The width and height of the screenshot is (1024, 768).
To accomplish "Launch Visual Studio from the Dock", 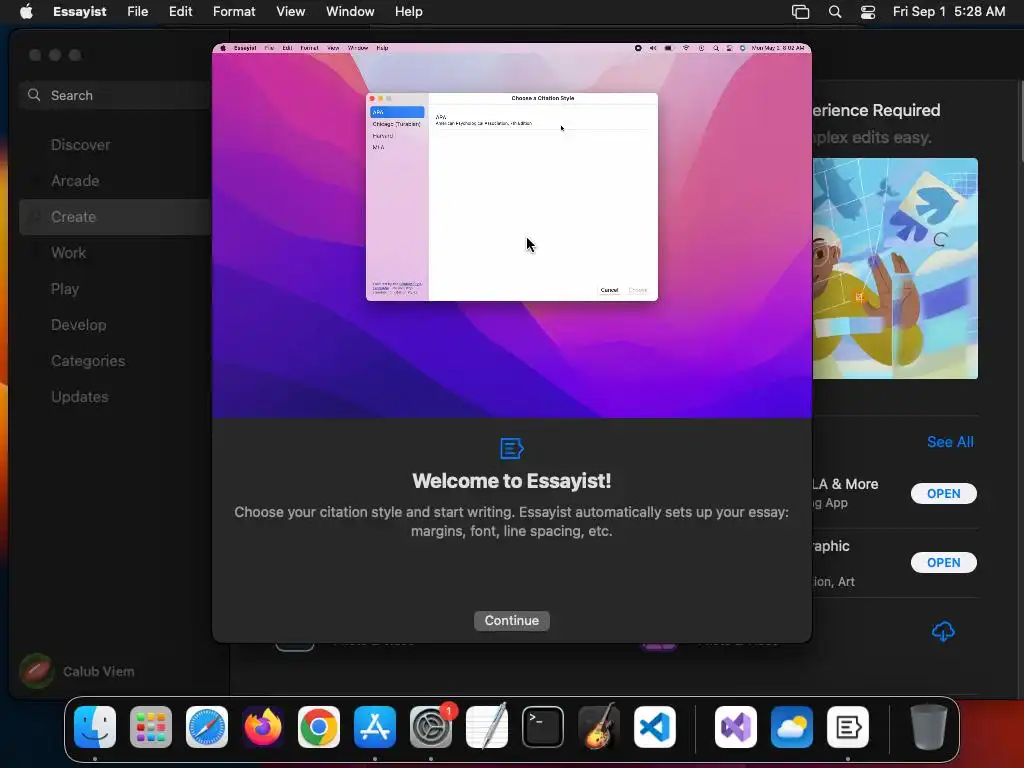I will coord(736,727).
